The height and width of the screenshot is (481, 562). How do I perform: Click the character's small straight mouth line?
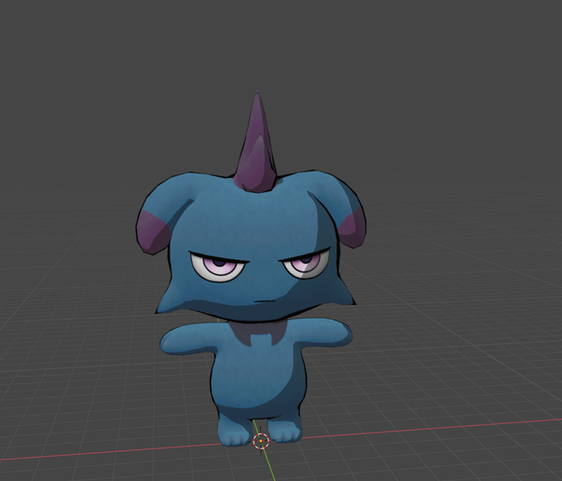click(x=264, y=301)
